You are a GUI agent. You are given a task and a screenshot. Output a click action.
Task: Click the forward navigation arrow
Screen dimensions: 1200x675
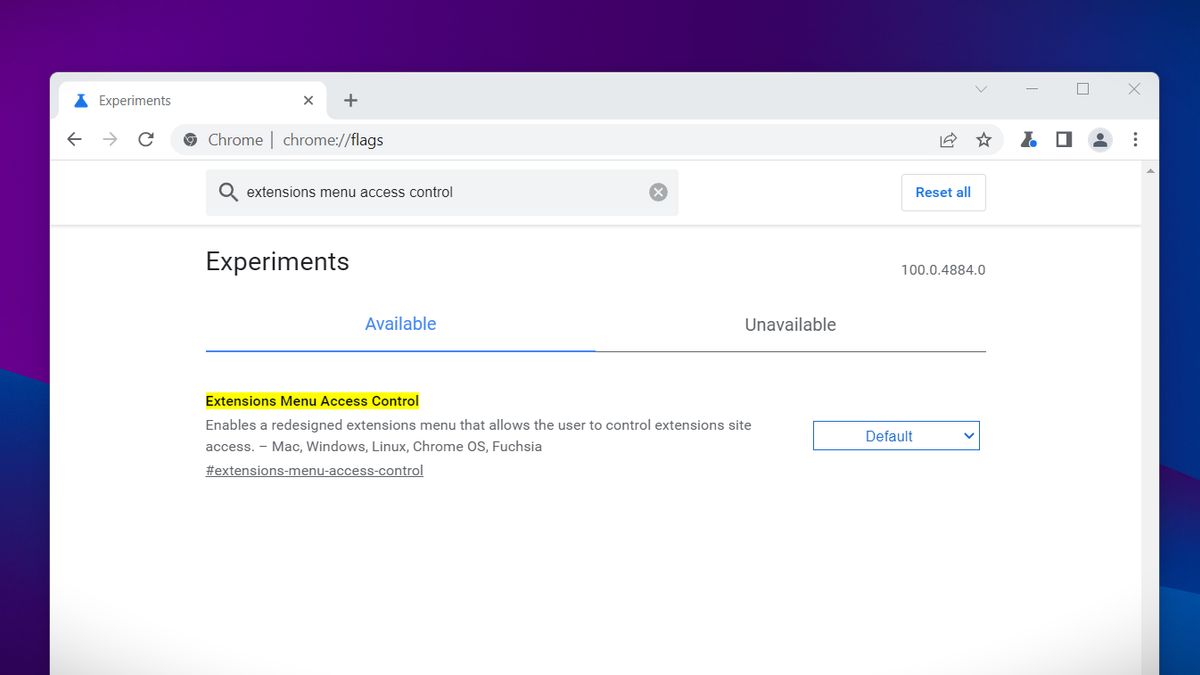(110, 140)
